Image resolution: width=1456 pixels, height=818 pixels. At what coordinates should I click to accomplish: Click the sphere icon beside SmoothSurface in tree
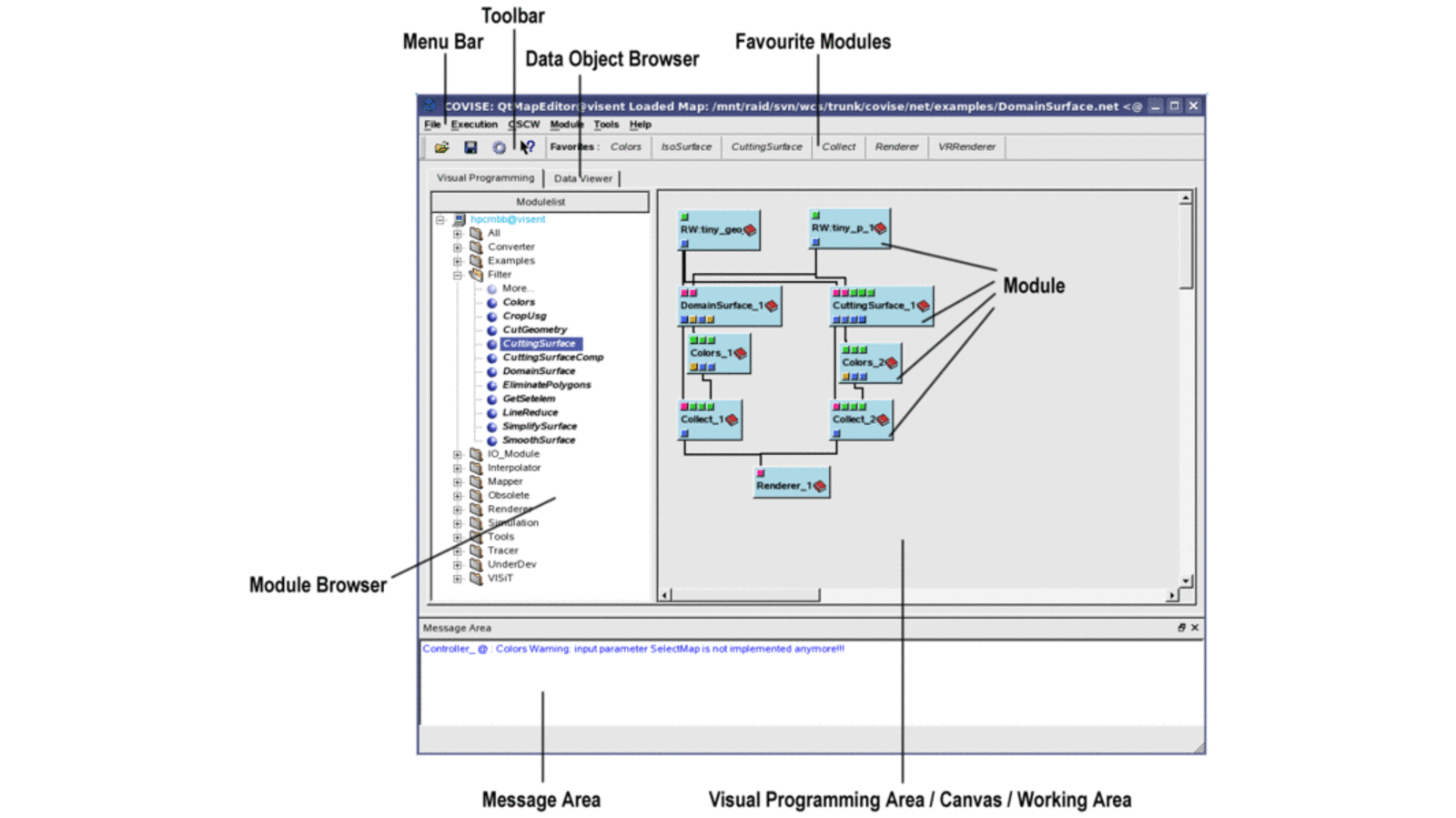pos(491,440)
